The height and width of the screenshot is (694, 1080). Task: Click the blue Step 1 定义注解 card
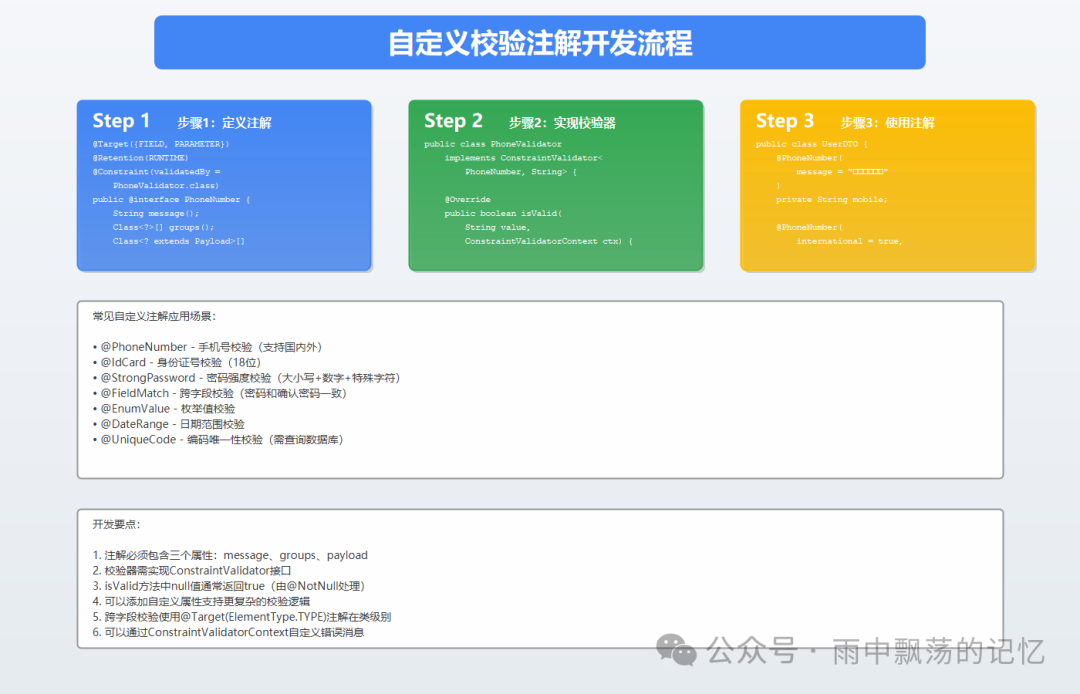224,183
